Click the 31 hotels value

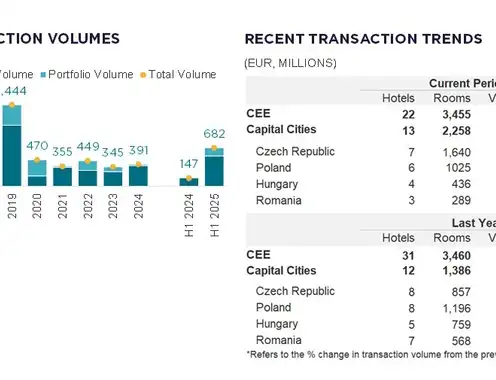(x=408, y=256)
